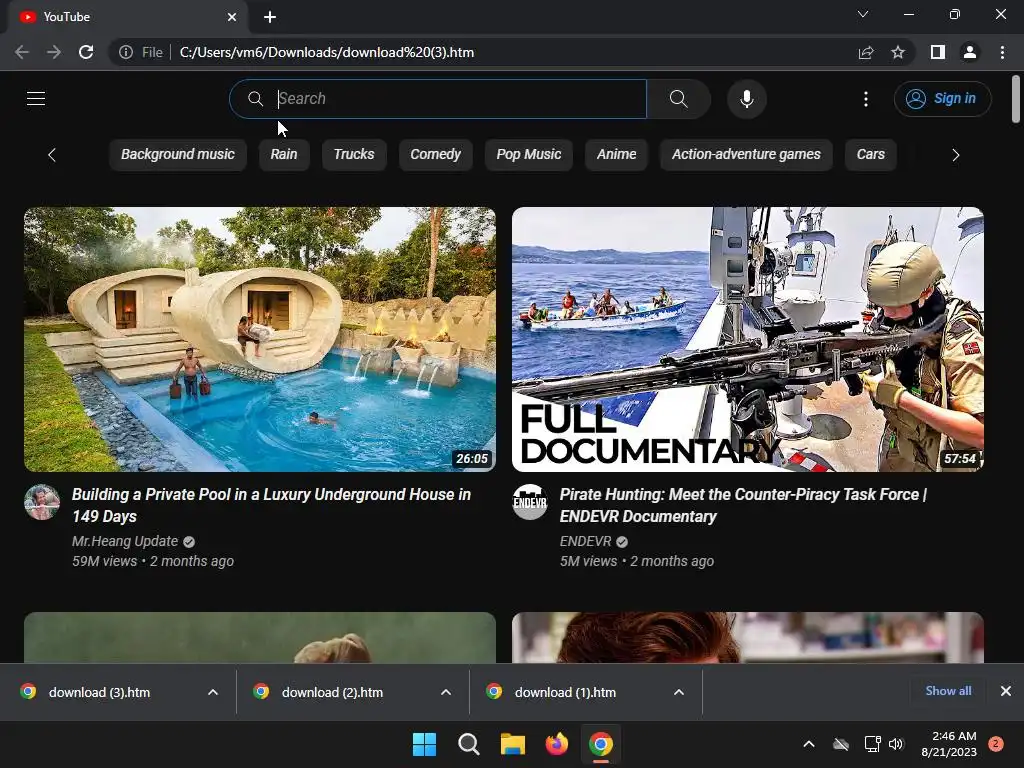Image resolution: width=1024 pixels, height=768 pixels.
Task: Open the clock and date panel
Action: tap(949, 744)
